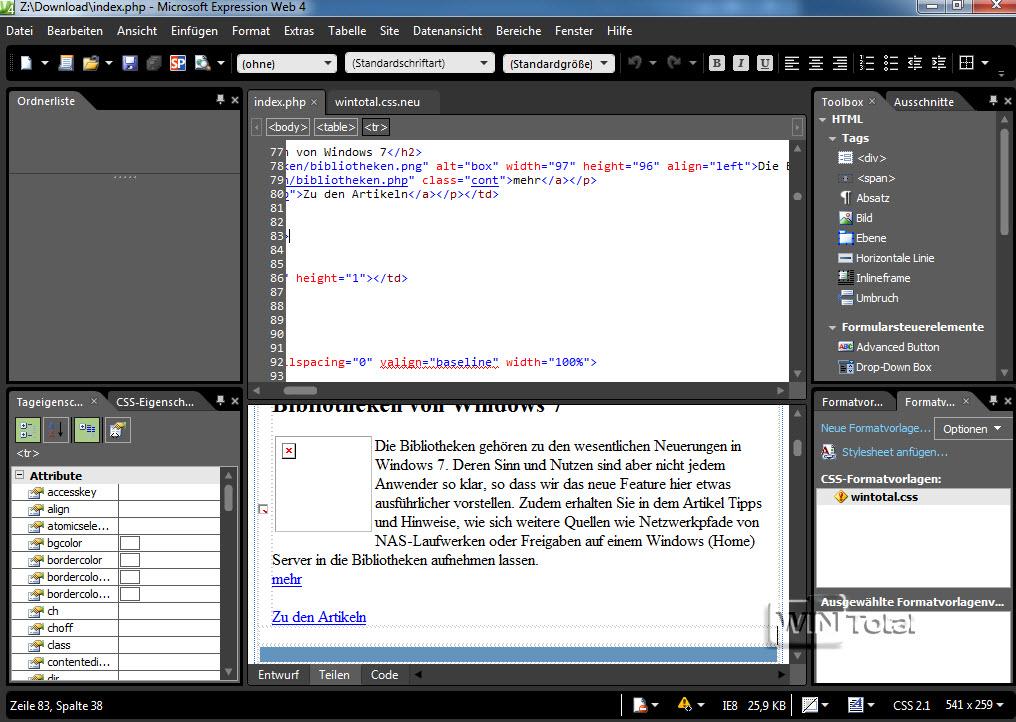
Task: Open the Standardschriftart font dropdown
Action: tap(485, 63)
